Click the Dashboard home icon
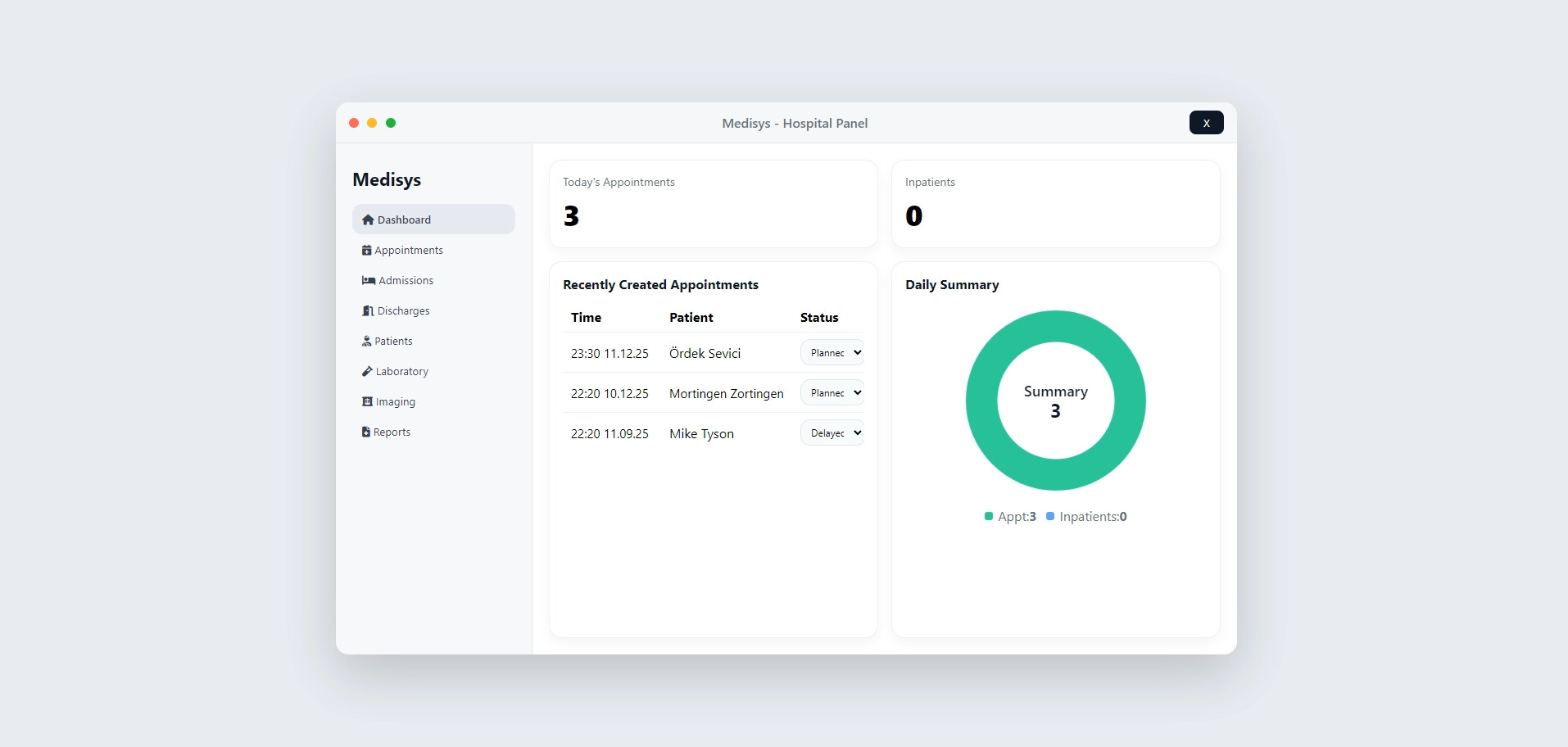Viewport: 1568px width, 747px height. (x=368, y=220)
